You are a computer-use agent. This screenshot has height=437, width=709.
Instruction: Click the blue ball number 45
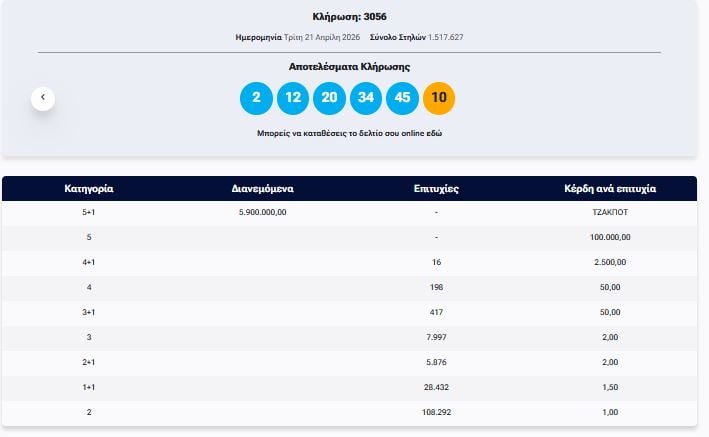point(402,98)
